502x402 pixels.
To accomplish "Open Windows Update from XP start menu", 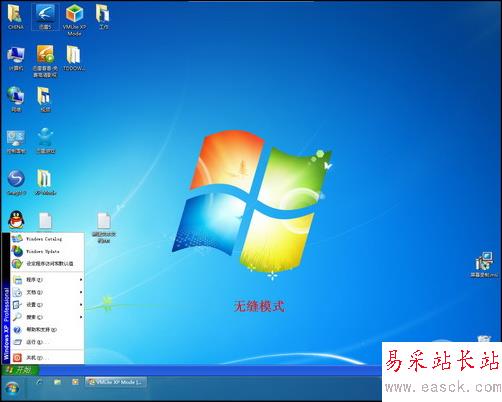I will tap(47, 251).
